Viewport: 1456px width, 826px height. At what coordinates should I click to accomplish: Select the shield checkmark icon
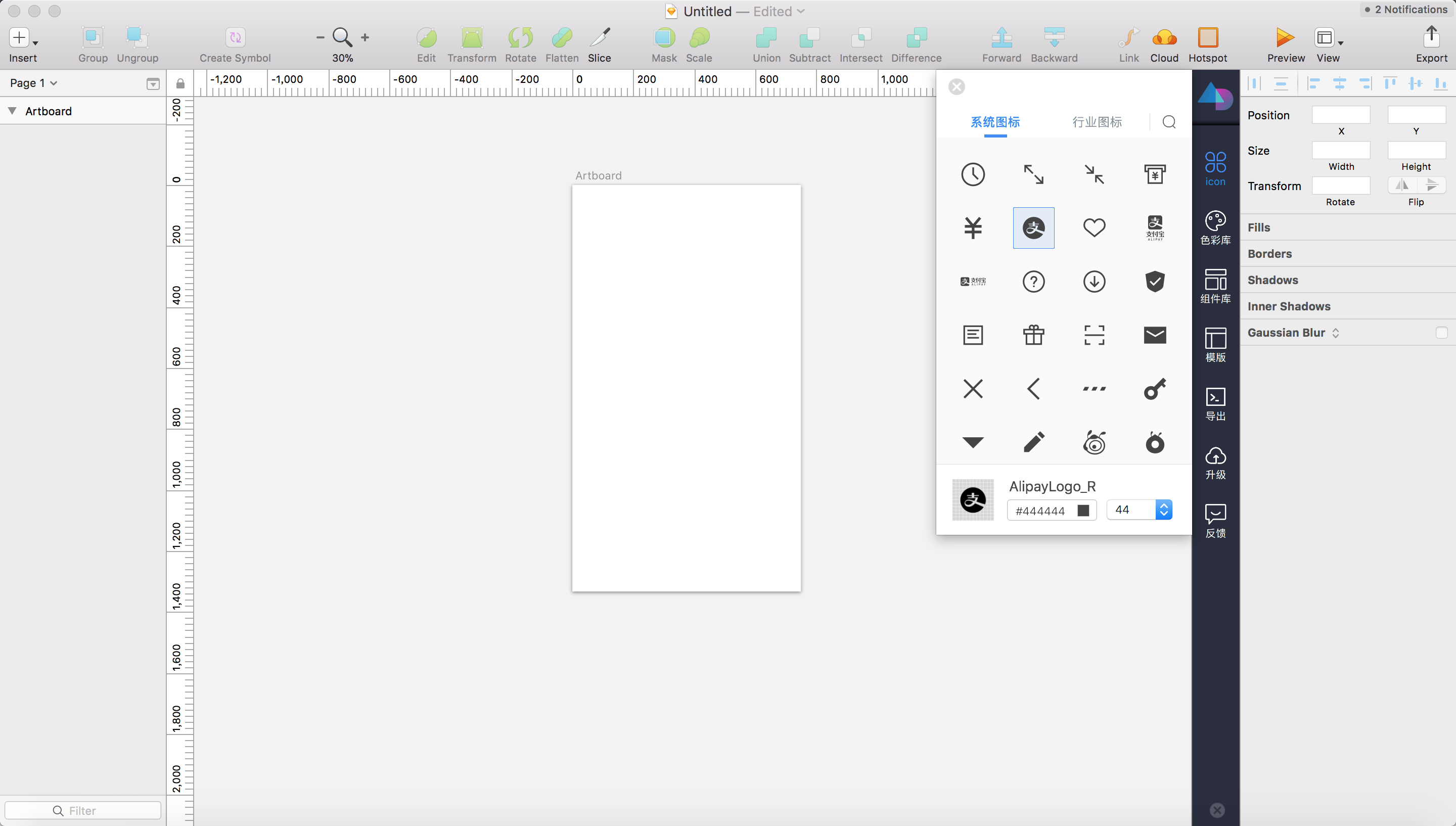coord(1155,282)
